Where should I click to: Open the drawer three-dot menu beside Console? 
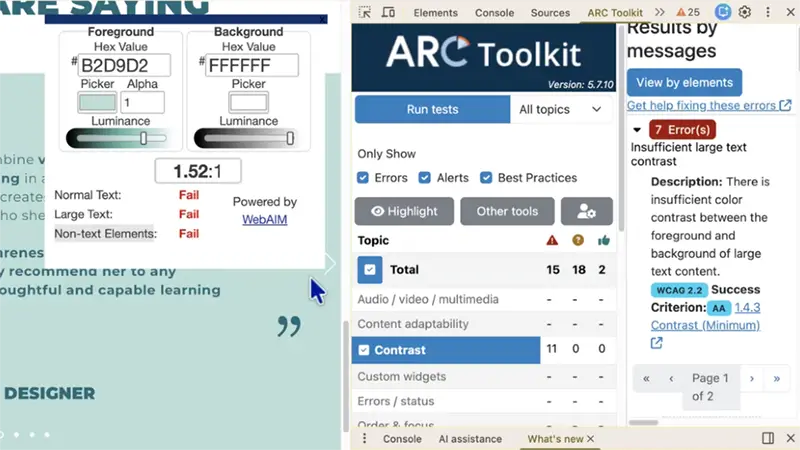tap(364, 438)
